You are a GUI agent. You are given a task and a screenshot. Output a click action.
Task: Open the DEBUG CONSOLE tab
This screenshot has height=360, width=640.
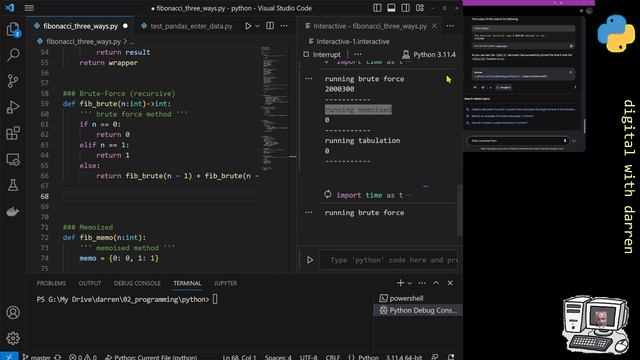[137, 283]
